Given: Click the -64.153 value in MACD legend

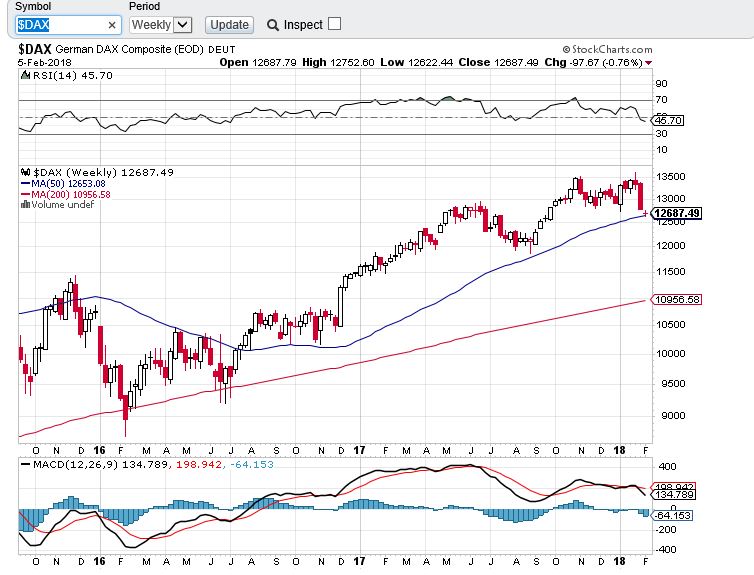Looking at the screenshot, I should pos(251,464).
